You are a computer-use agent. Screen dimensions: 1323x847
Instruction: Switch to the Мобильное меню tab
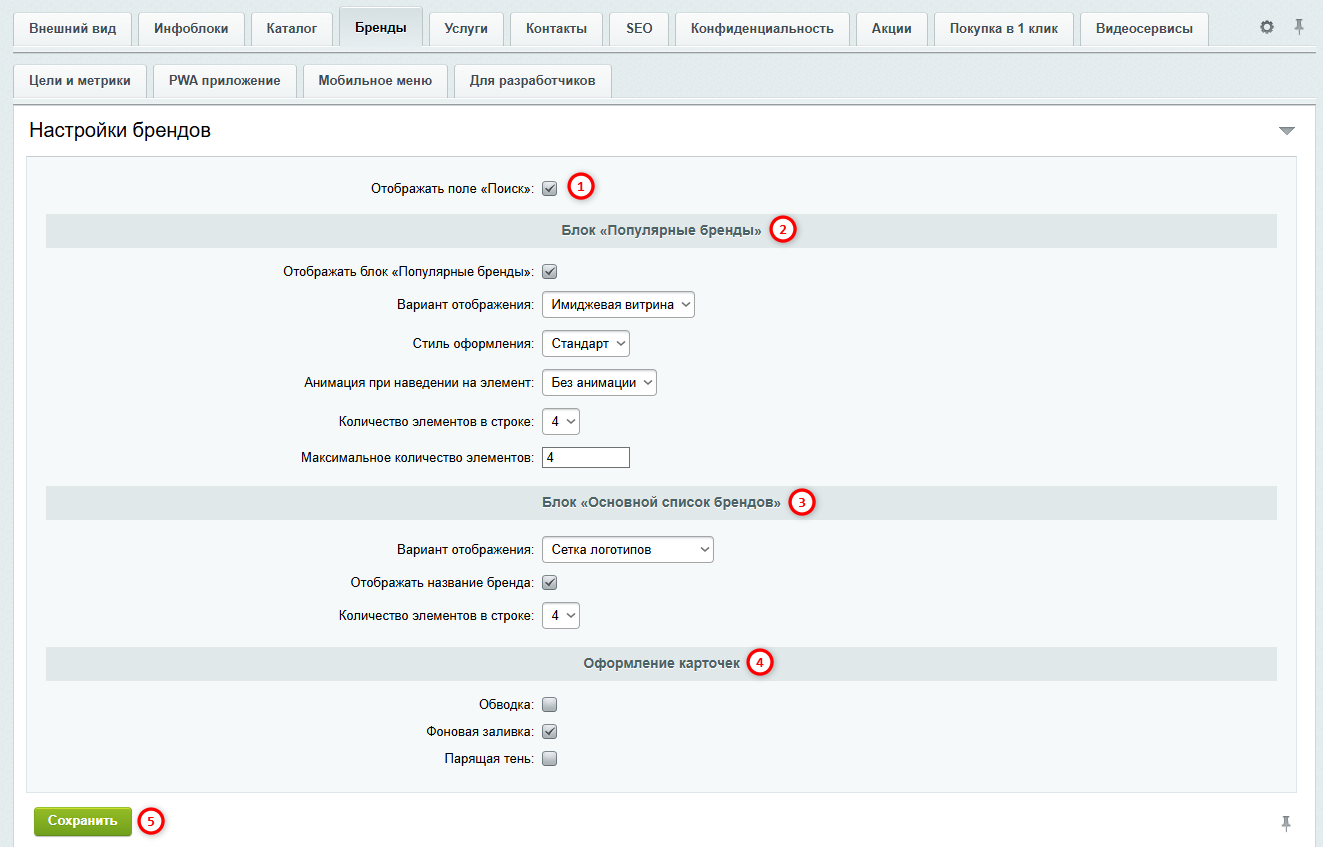click(375, 81)
